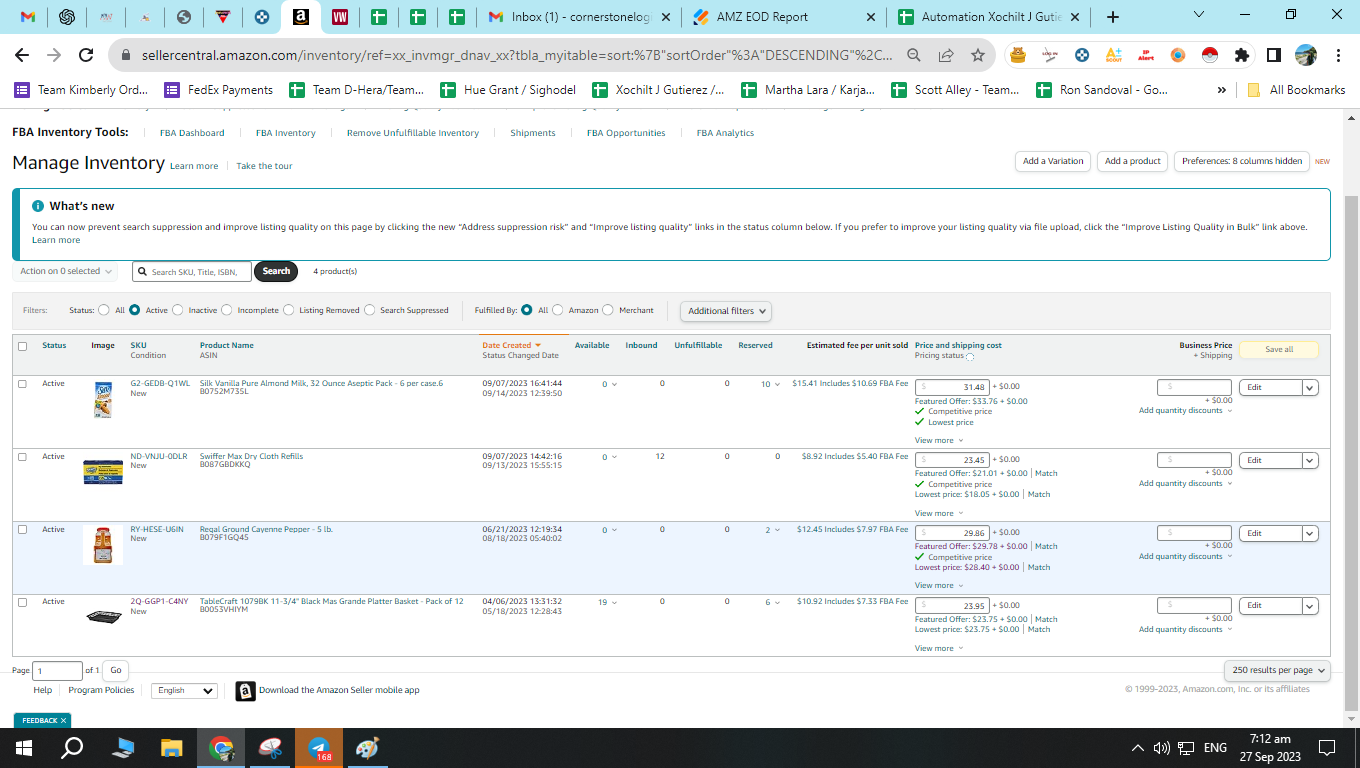Close the FEEDBACK tab
This screenshot has width=1360, height=768.
[63, 721]
